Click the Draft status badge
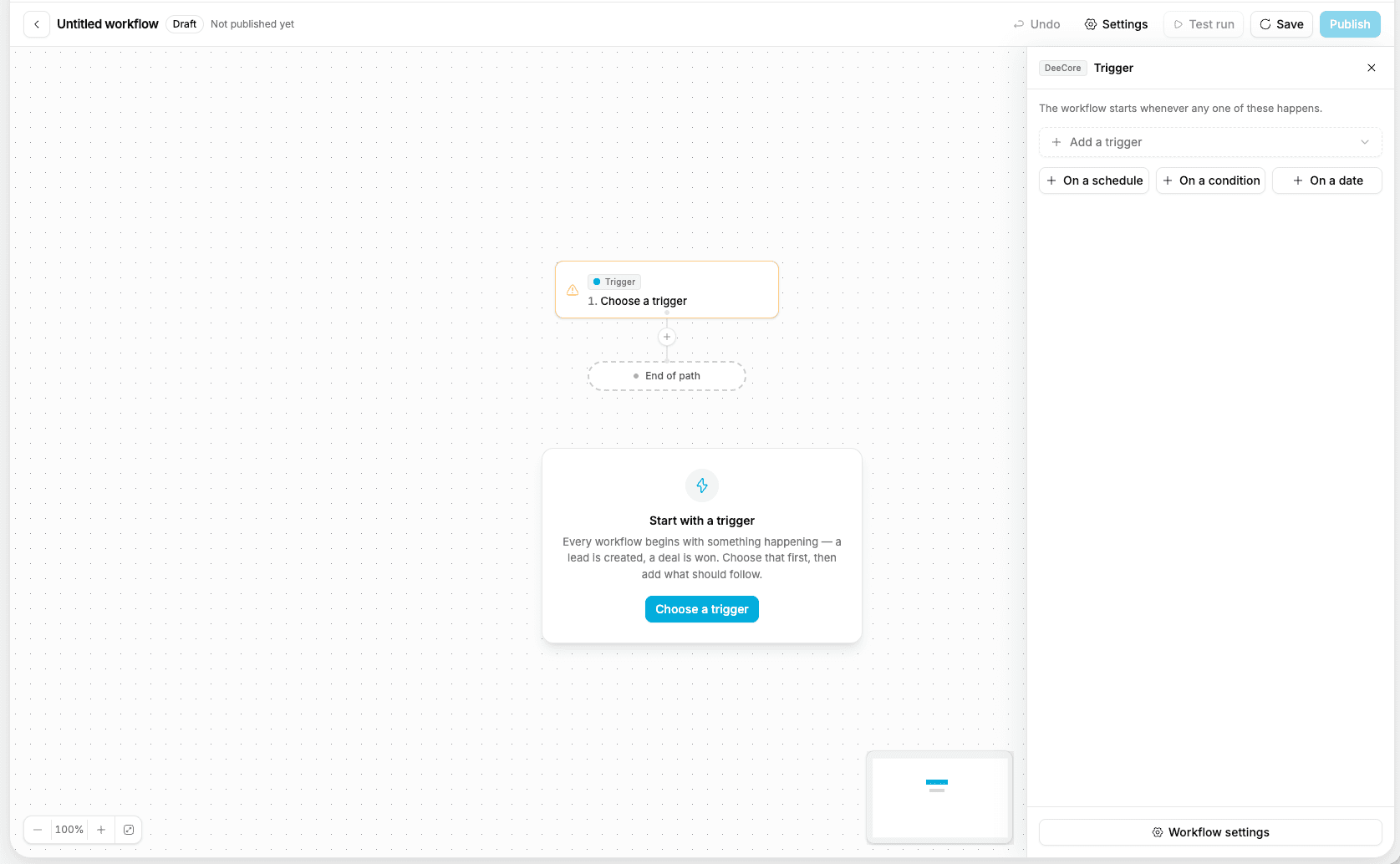 [x=185, y=24]
